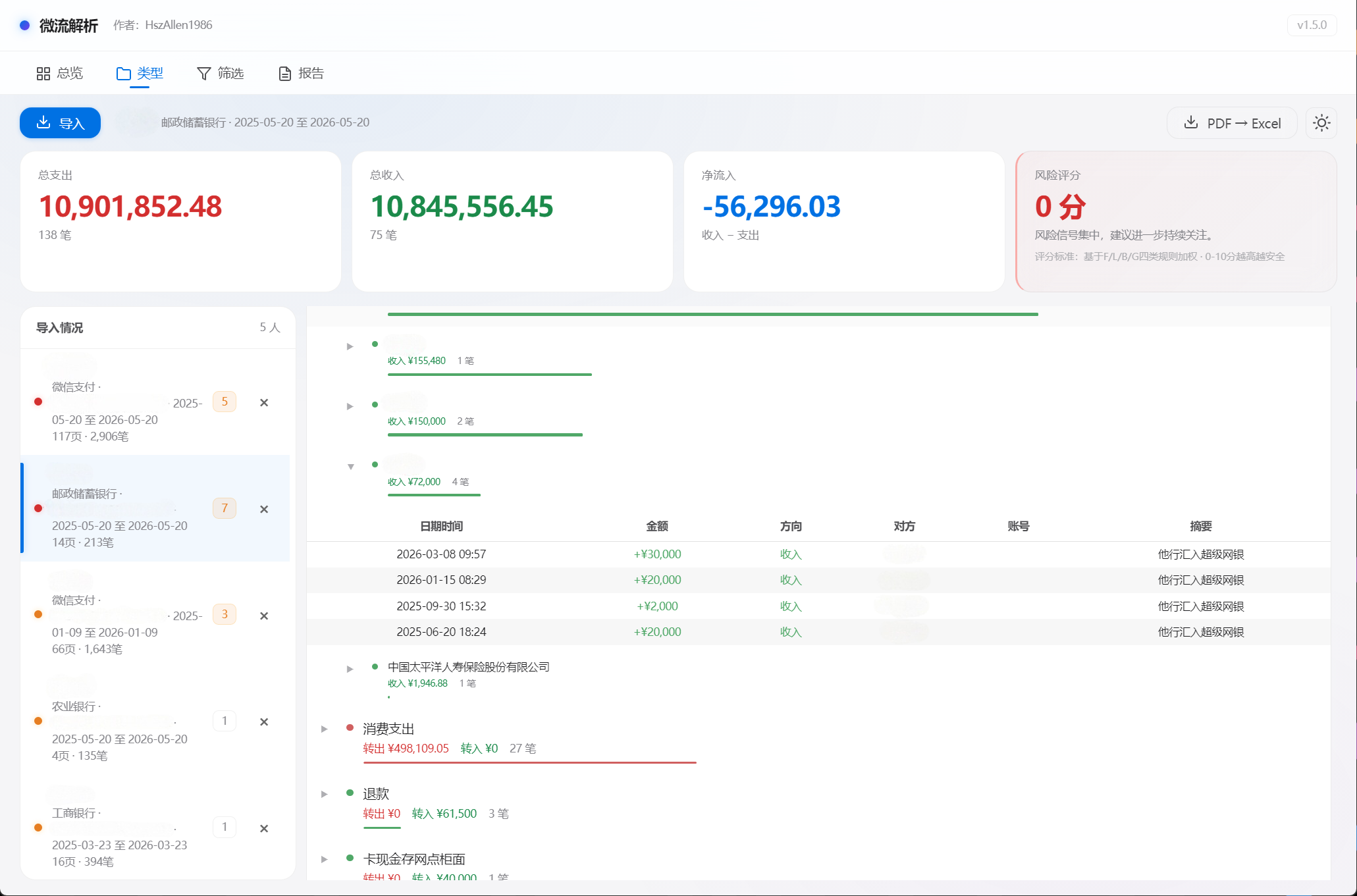Image resolution: width=1357 pixels, height=896 pixels.
Task: Expand the 消费支出 category
Action: [324, 729]
